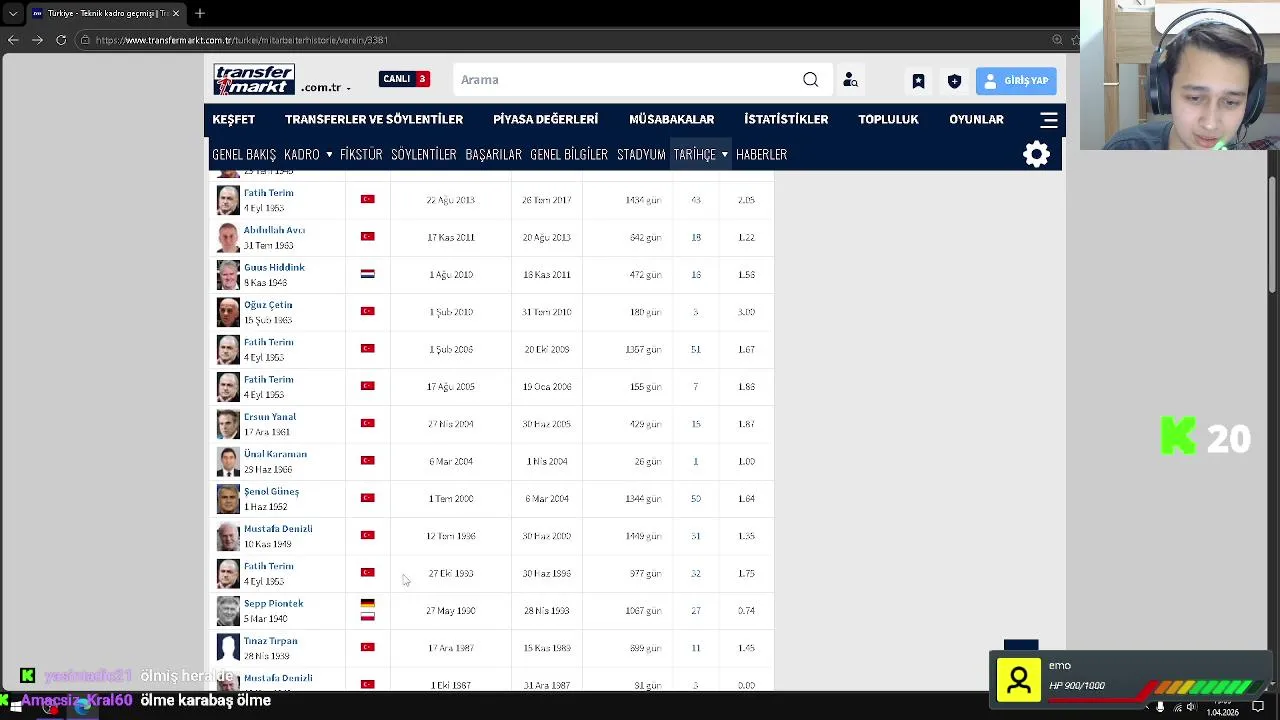Click the Netherlands flag in Guus Hiddink row
Viewport: 1280px width, 720px height.
coord(367,274)
